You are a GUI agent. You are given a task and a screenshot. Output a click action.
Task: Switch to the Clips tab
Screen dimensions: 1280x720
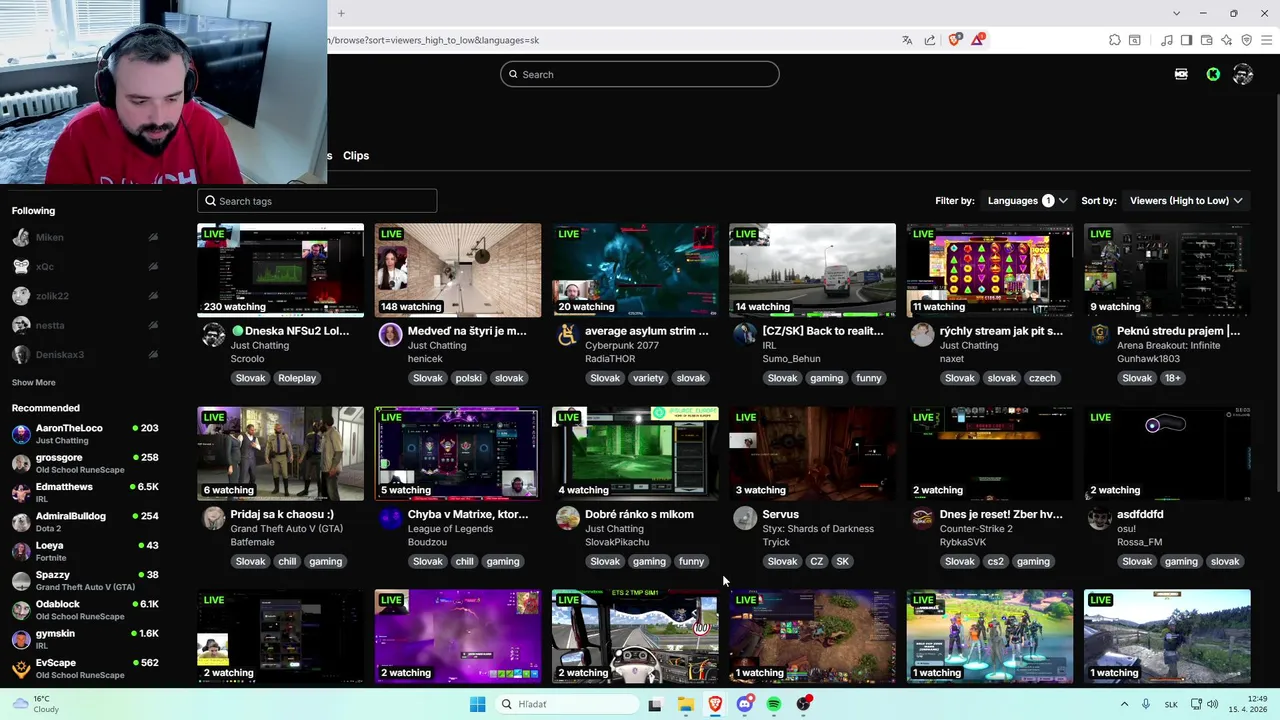(356, 156)
